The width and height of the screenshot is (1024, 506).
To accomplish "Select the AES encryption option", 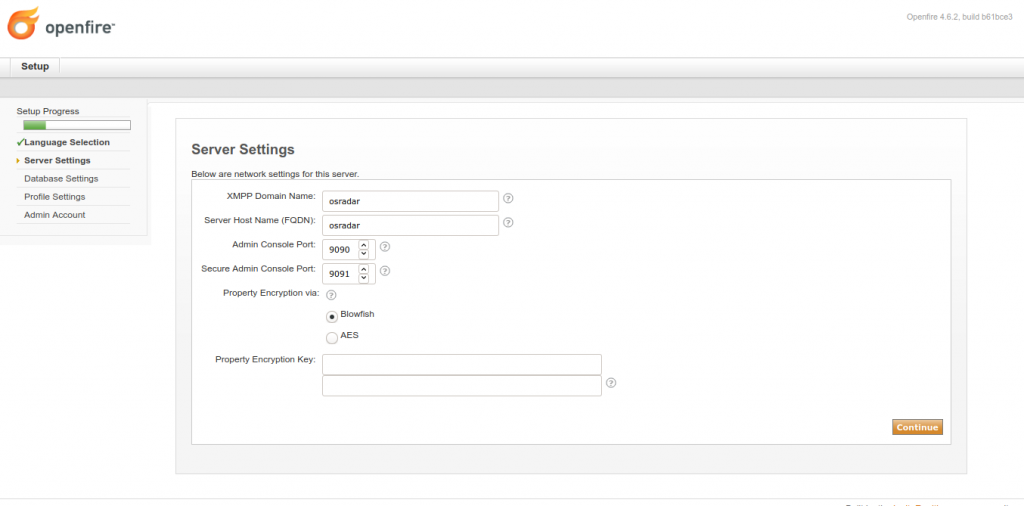I will click(332, 338).
